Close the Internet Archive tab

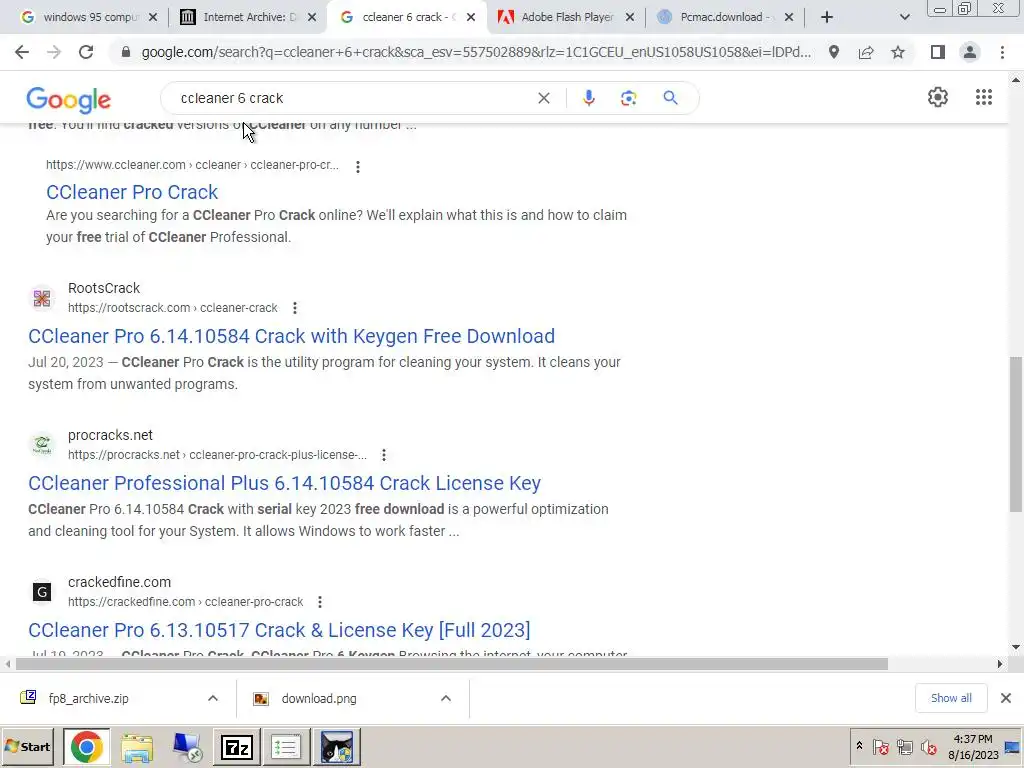tap(312, 18)
